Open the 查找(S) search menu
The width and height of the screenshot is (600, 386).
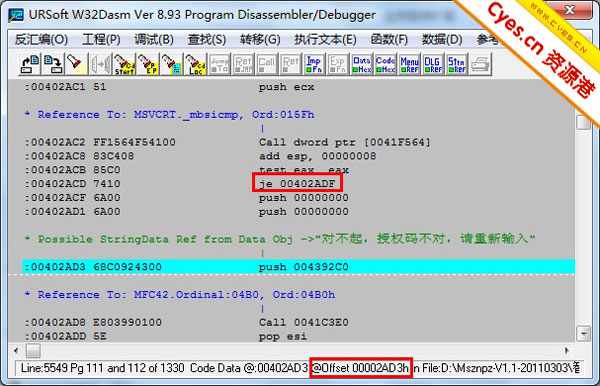click(207, 39)
